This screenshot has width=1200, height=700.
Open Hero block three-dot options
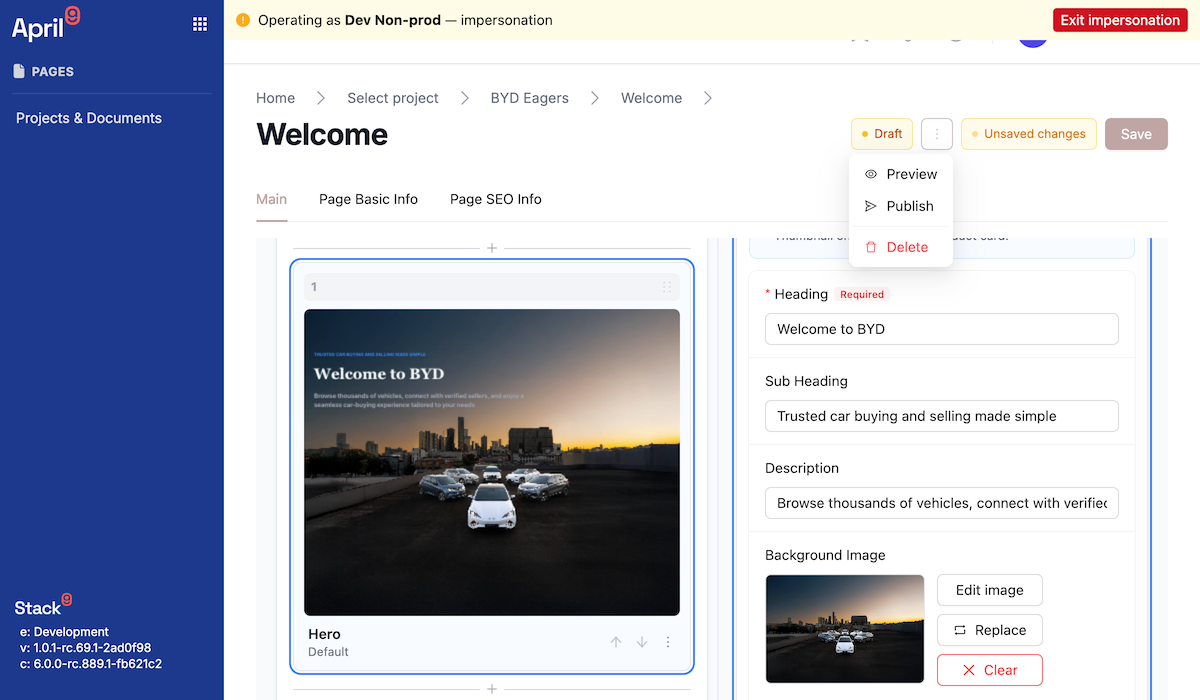(x=668, y=642)
